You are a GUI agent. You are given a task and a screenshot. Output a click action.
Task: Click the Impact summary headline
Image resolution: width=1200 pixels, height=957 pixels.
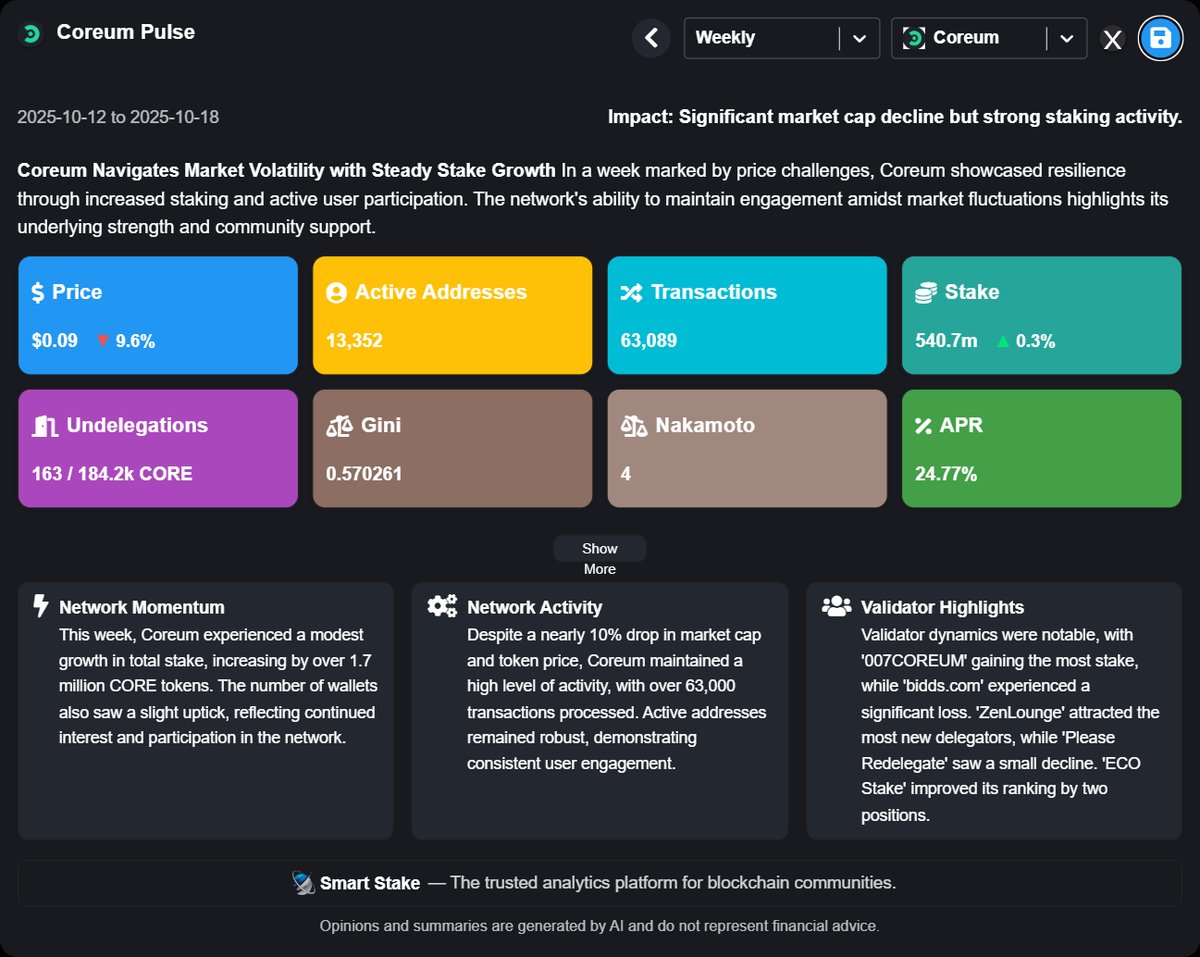[x=895, y=117]
